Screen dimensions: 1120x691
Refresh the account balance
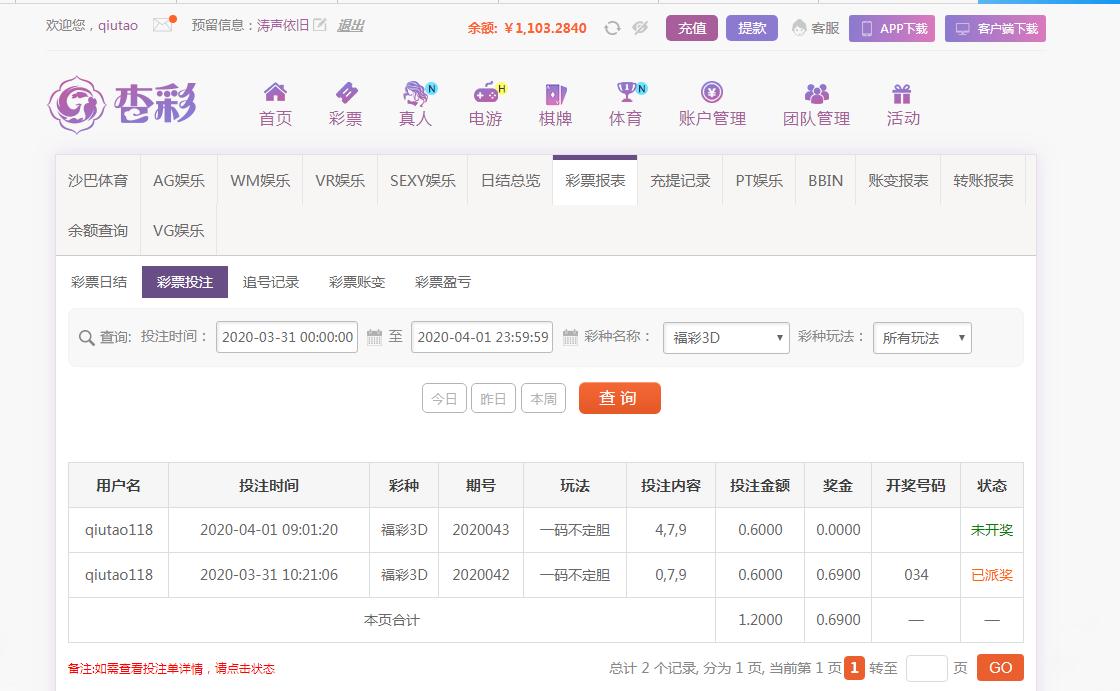pyautogui.click(x=613, y=28)
